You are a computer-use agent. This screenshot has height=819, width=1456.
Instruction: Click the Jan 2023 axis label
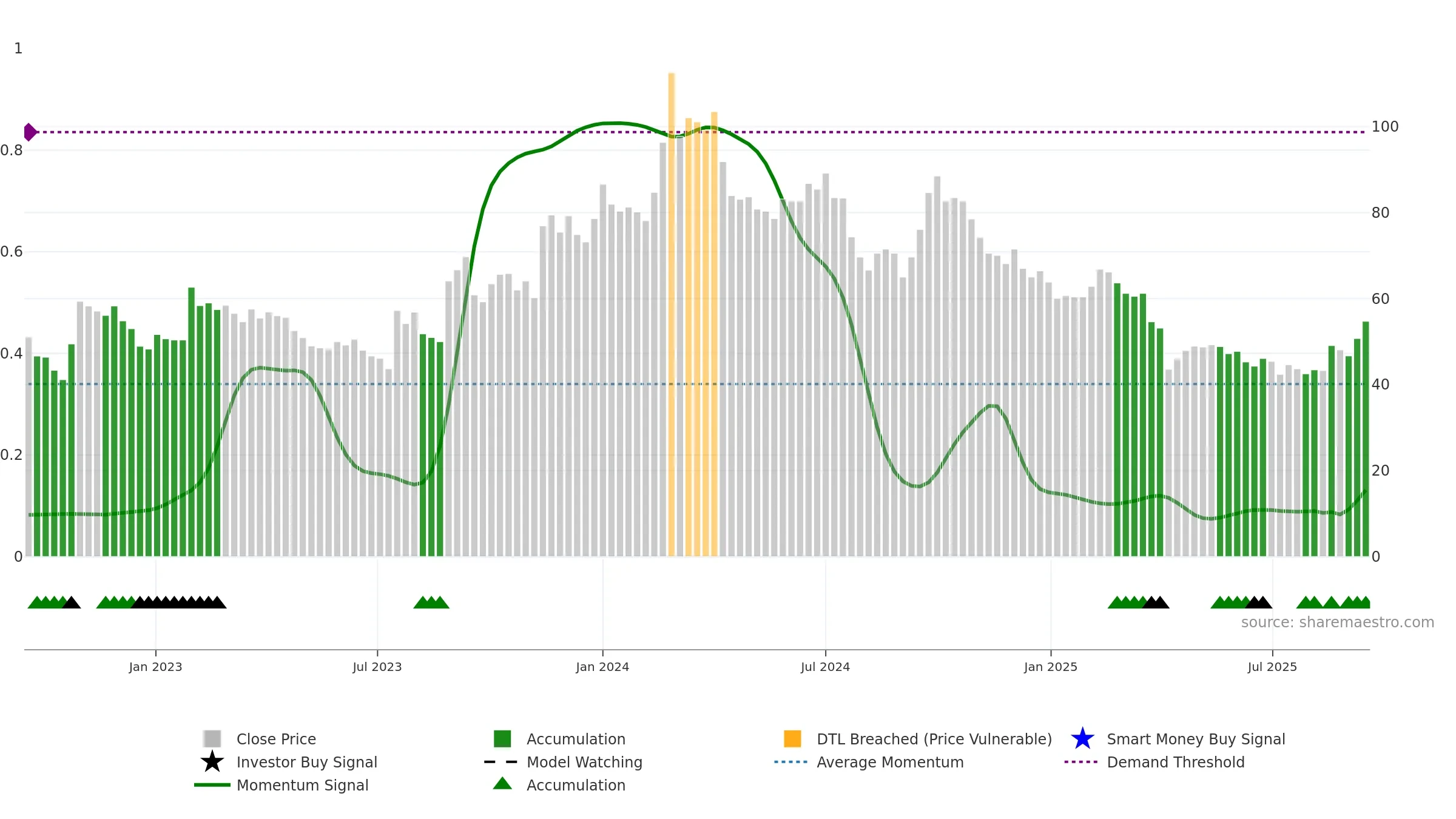(155, 667)
